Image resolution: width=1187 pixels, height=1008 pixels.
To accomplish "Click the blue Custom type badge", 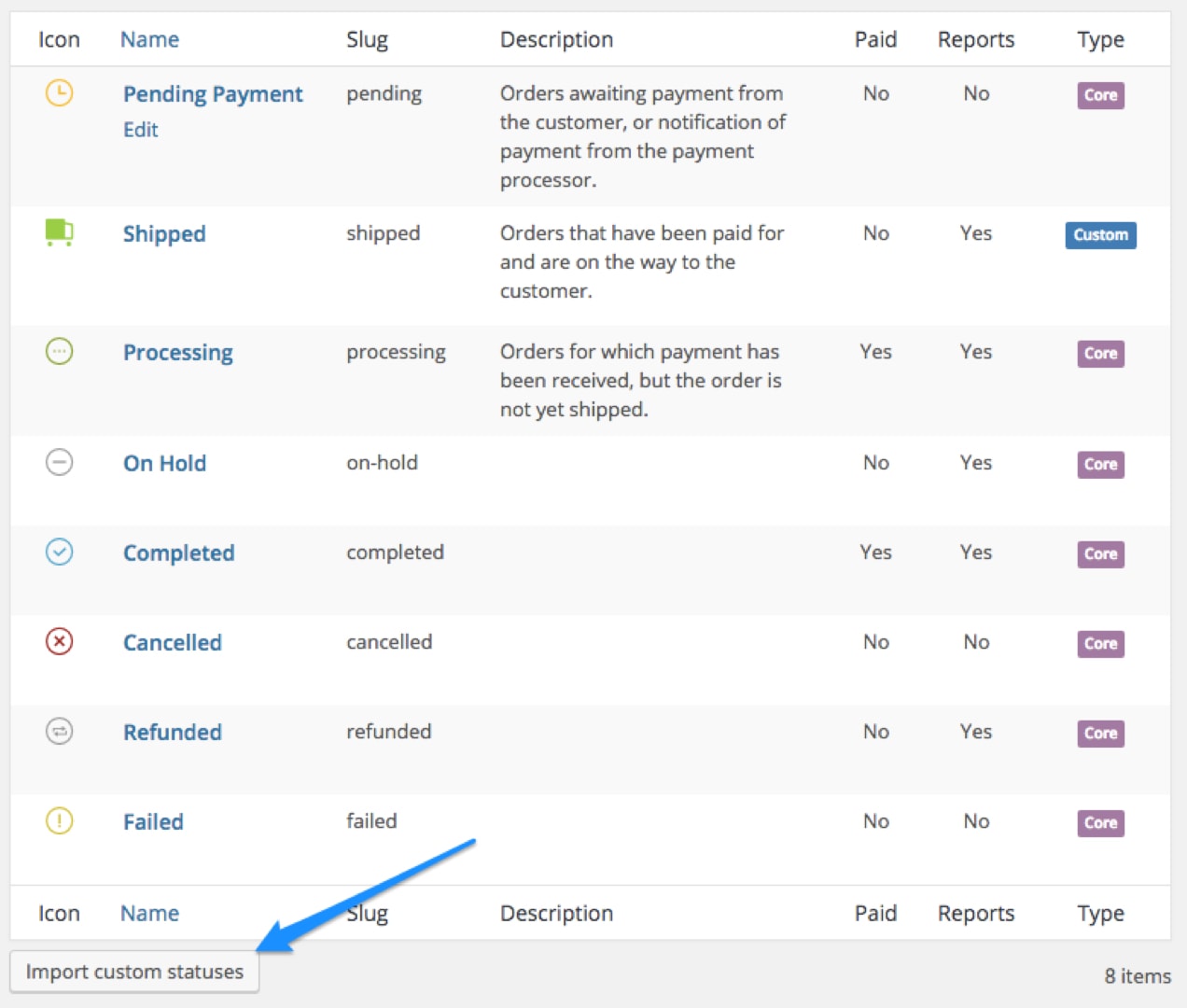I will 1100,235.
